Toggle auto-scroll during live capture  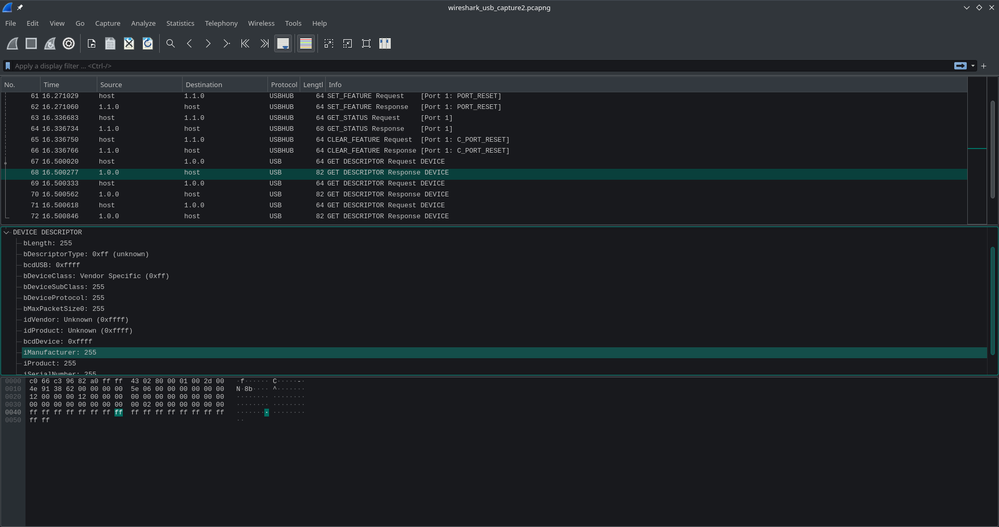pyautogui.click(x=283, y=43)
